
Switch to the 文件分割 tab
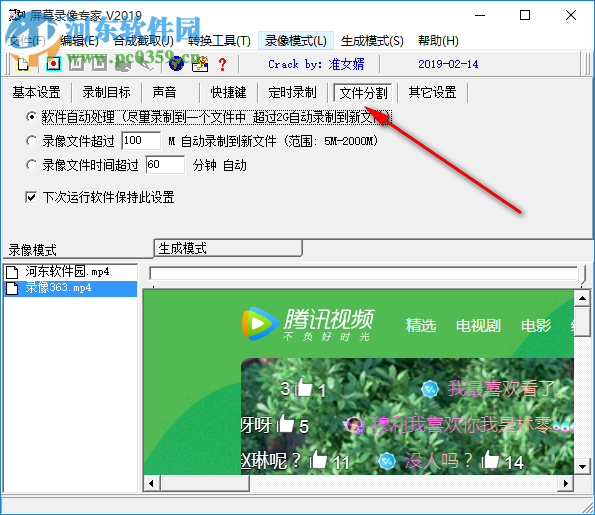[364, 93]
